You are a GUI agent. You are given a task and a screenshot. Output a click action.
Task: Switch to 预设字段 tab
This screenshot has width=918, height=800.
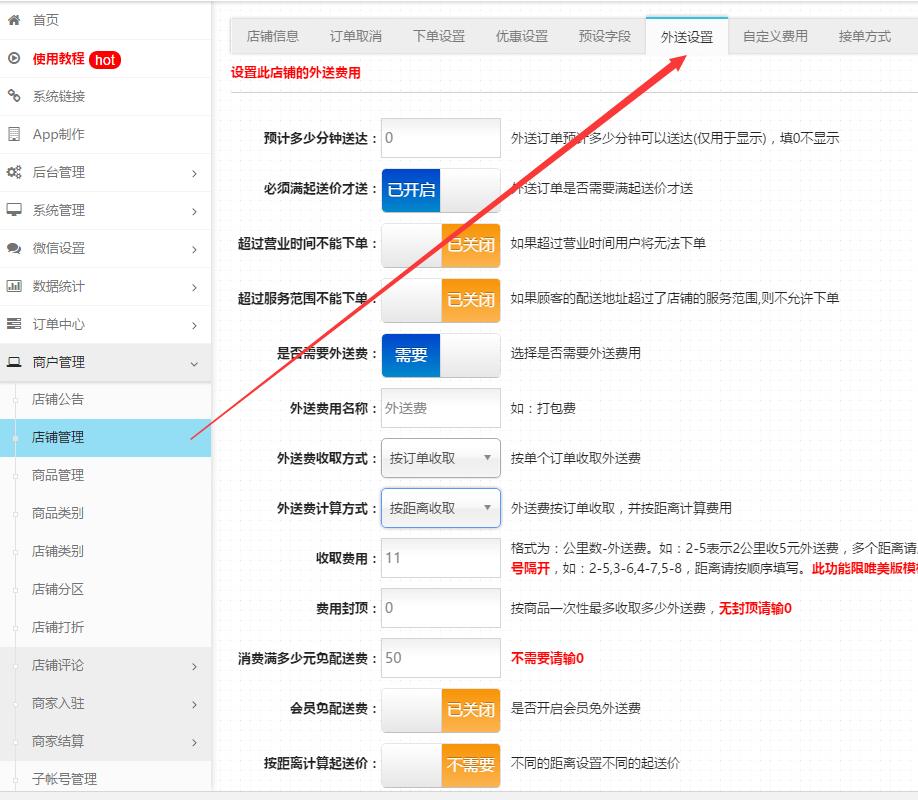coord(605,36)
